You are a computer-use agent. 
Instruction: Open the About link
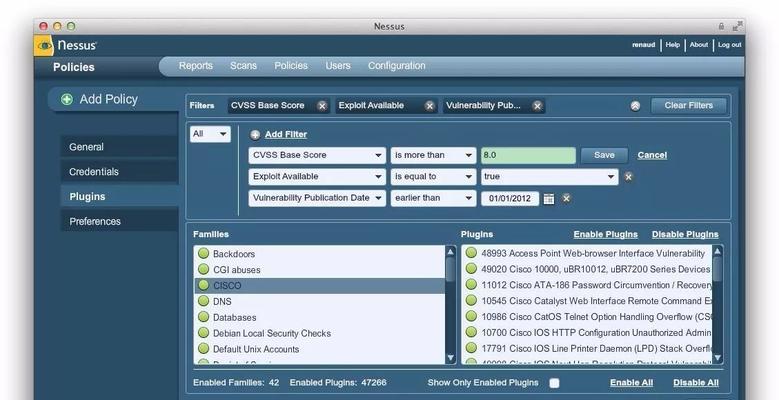699,45
